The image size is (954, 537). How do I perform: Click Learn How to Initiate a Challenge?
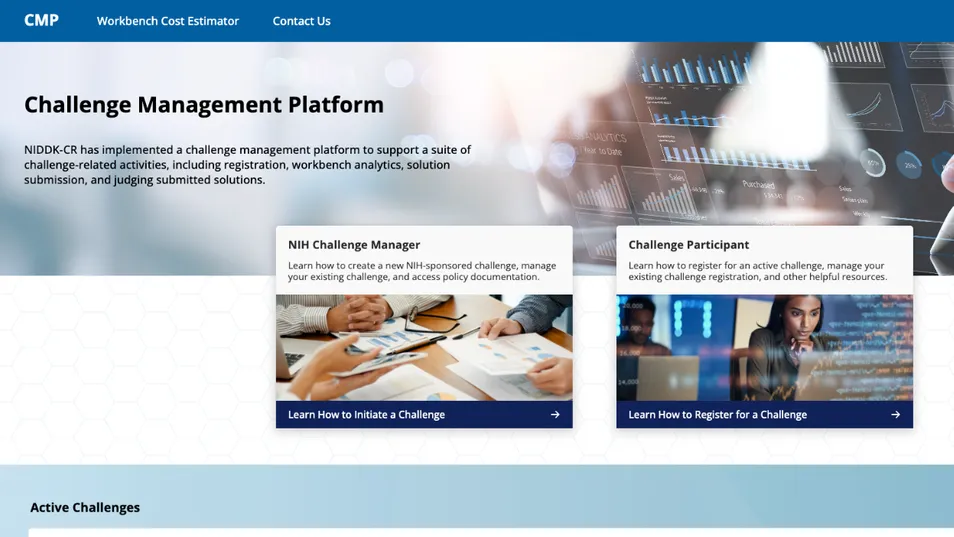click(366, 414)
